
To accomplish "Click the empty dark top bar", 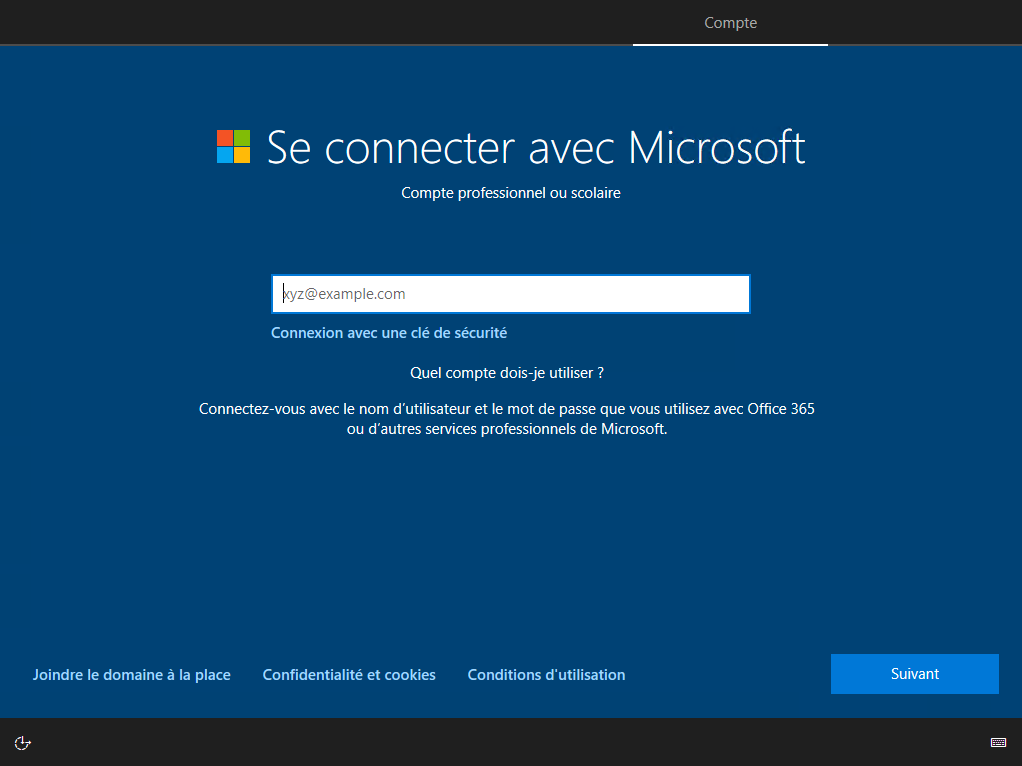I will tap(300, 22).
